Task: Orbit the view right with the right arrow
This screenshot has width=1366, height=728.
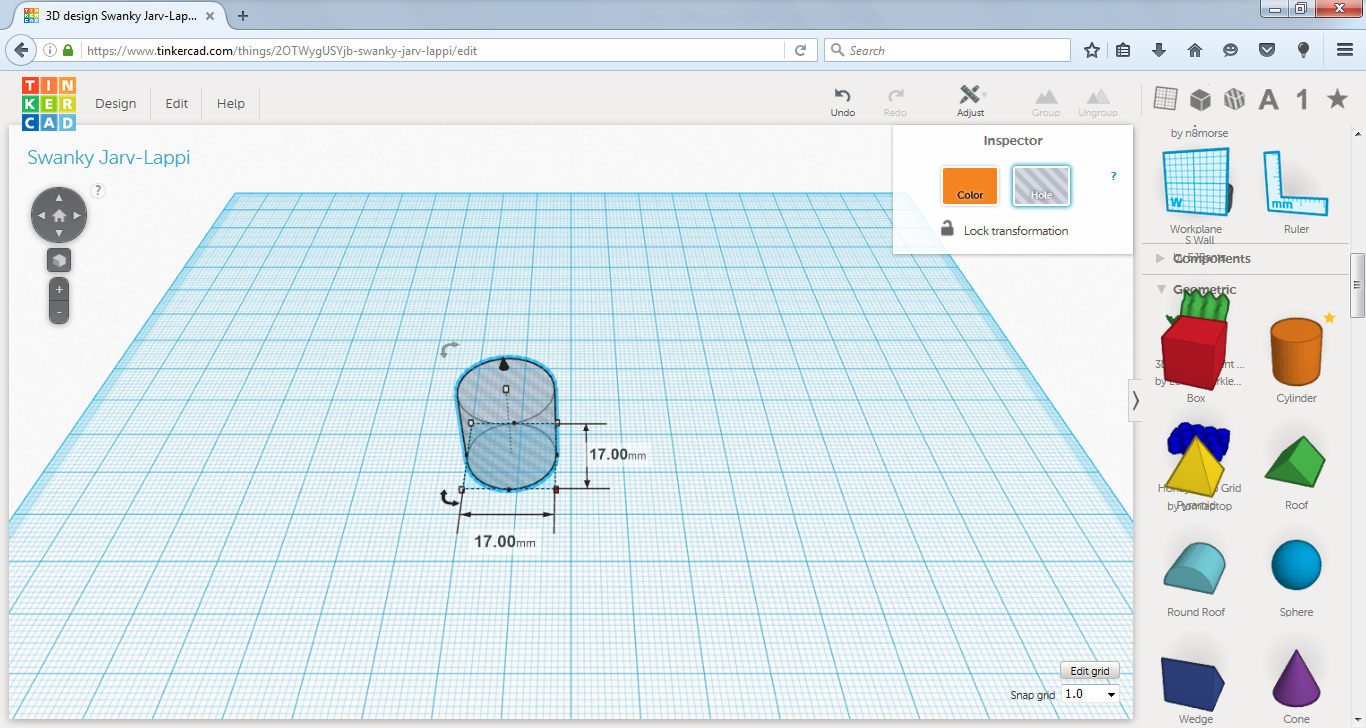Action: pos(78,215)
